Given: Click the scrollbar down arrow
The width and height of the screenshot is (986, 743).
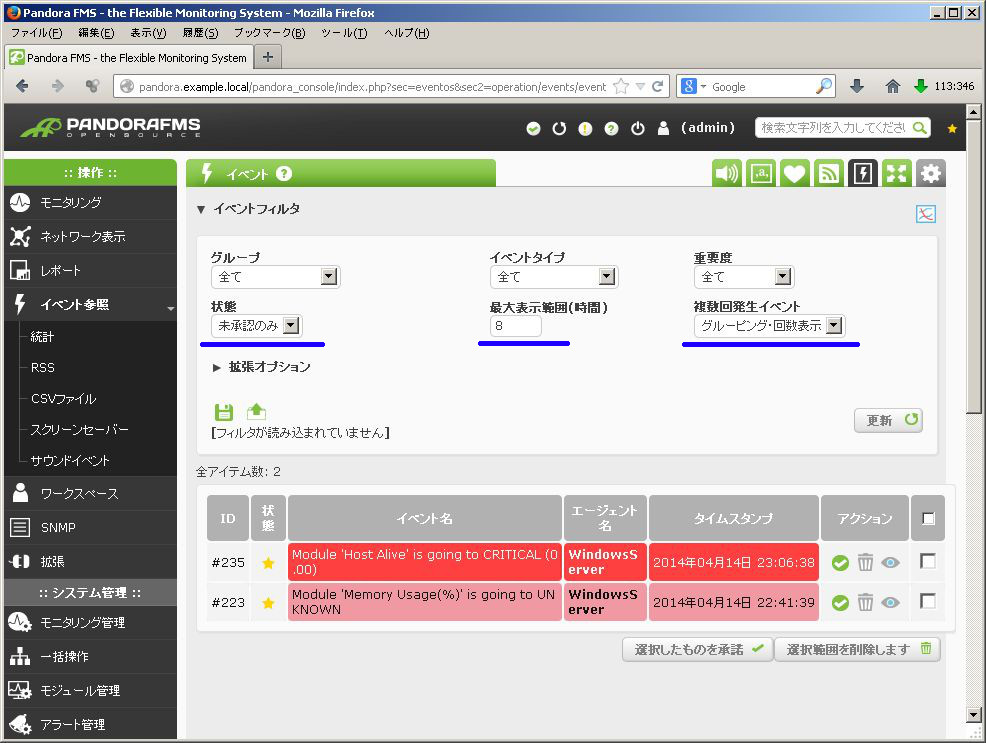Looking at the screenshot, I should pos(973,715).
